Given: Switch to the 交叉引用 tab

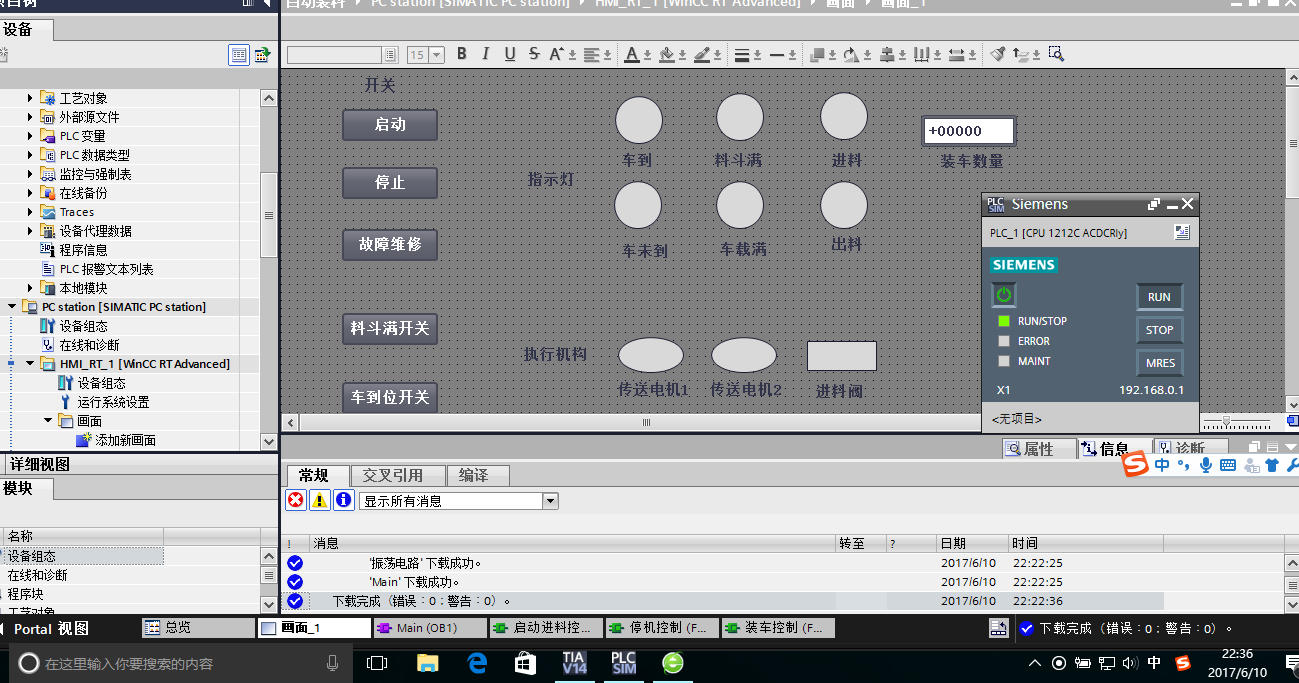Looking at the screenshot, I should (392, 475).
